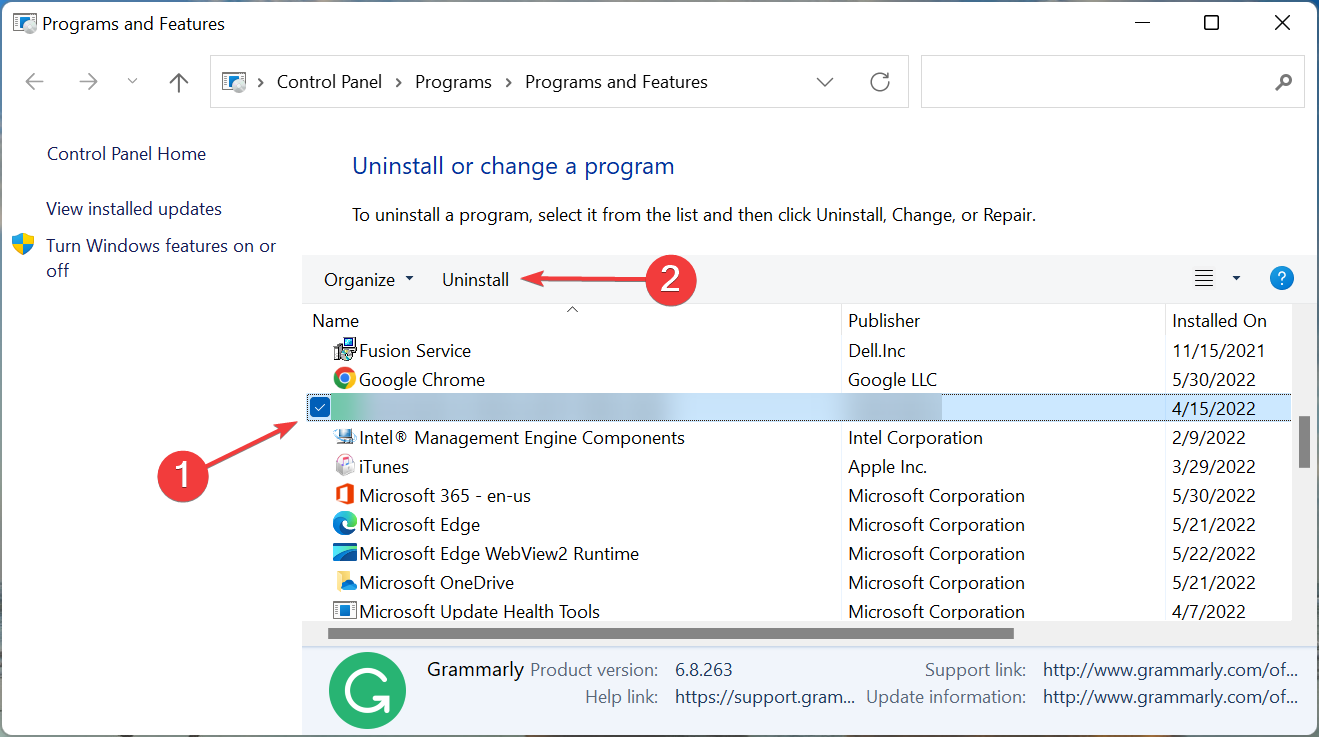The image size is (1319, 737).
Task: Click the search box magnifier icon
Action: [x=1284, y=82]
